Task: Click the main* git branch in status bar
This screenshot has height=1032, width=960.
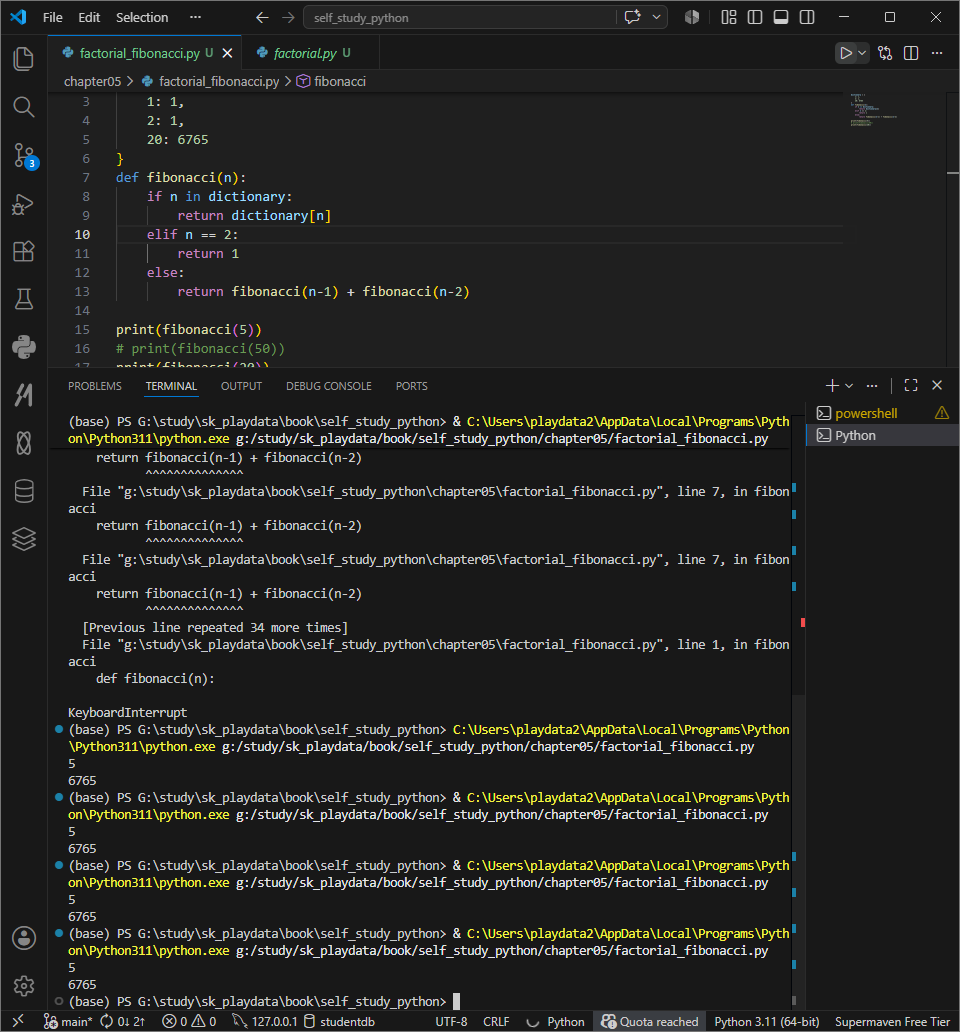Action: (x=68, y=1021)
